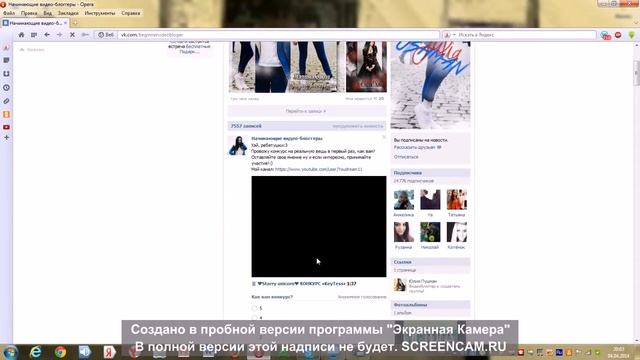Viewport: 640px width, 360px height.
Task: Click the Наверх back-to-top link
Action: click(32, 49)
